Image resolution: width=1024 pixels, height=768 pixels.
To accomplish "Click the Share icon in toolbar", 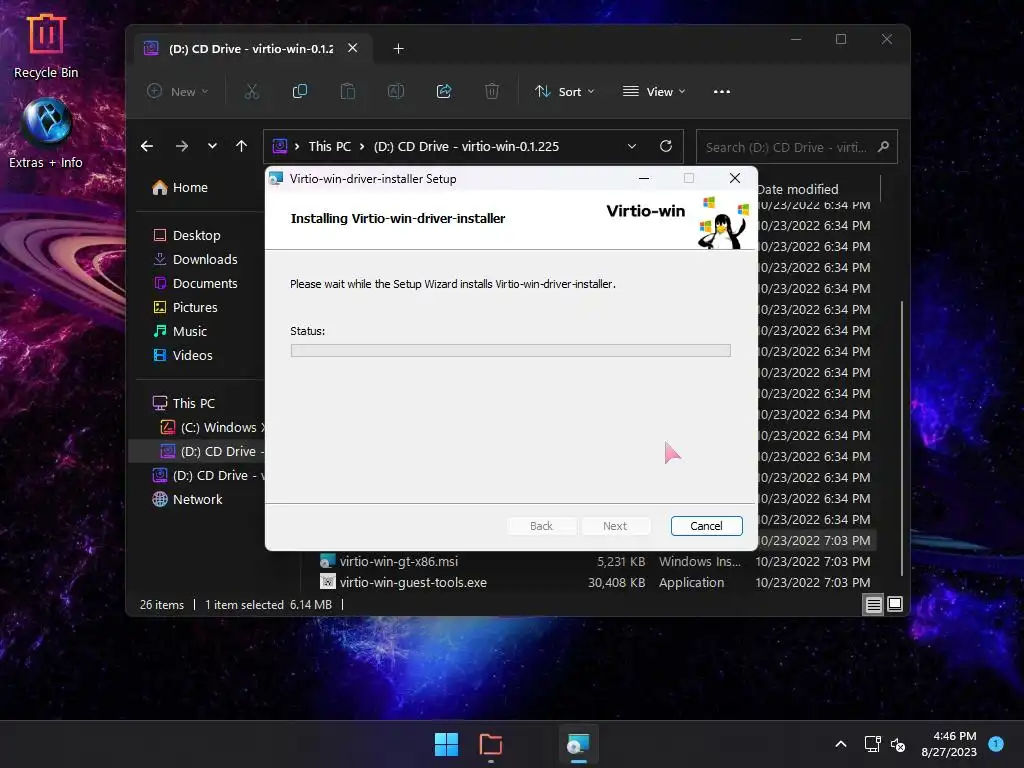I will coord(444,91).
